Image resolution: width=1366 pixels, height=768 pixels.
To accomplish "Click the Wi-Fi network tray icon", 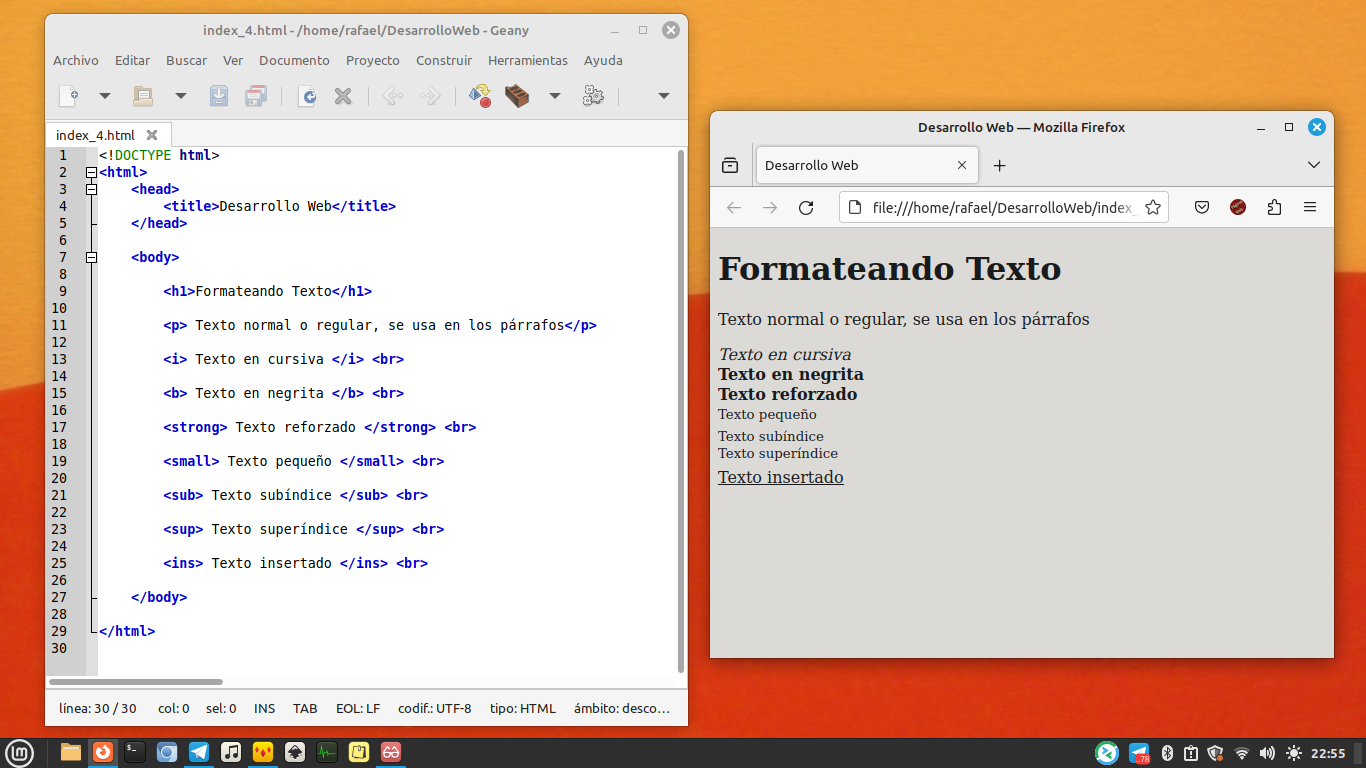I will (1242, 753).
